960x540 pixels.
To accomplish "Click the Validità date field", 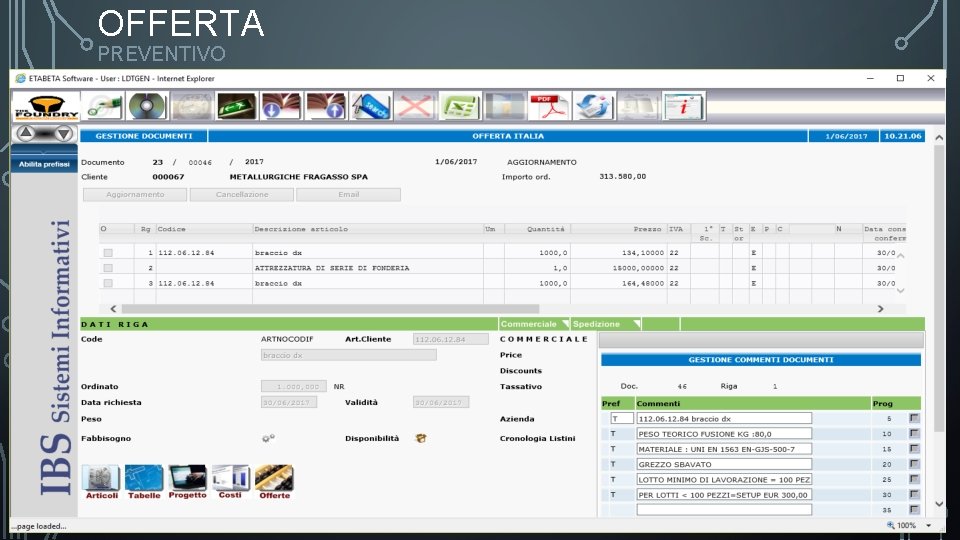I will coord(441,403).
